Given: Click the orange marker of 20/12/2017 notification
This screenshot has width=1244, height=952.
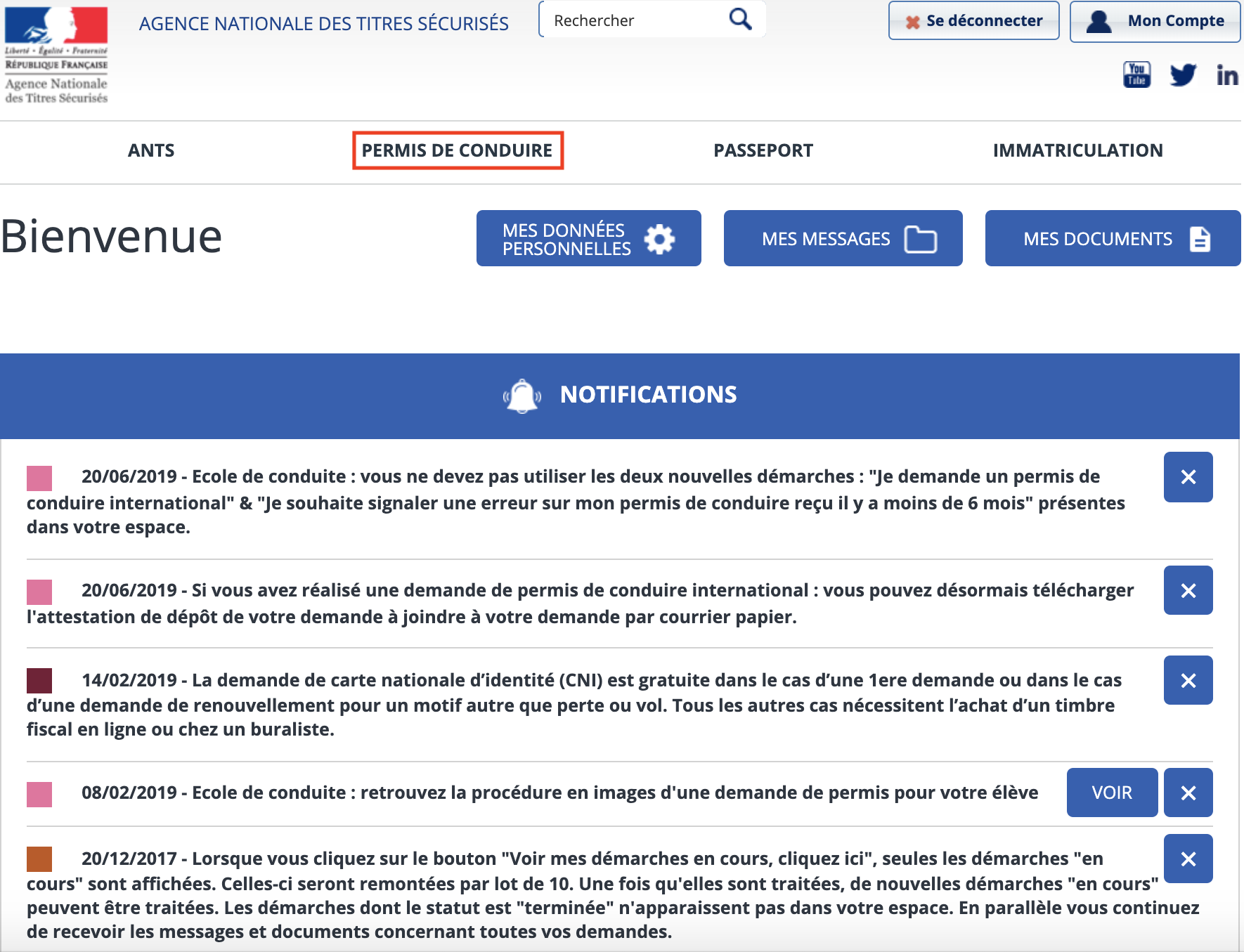Looking at the screenshot, I should tap(39, 859).
